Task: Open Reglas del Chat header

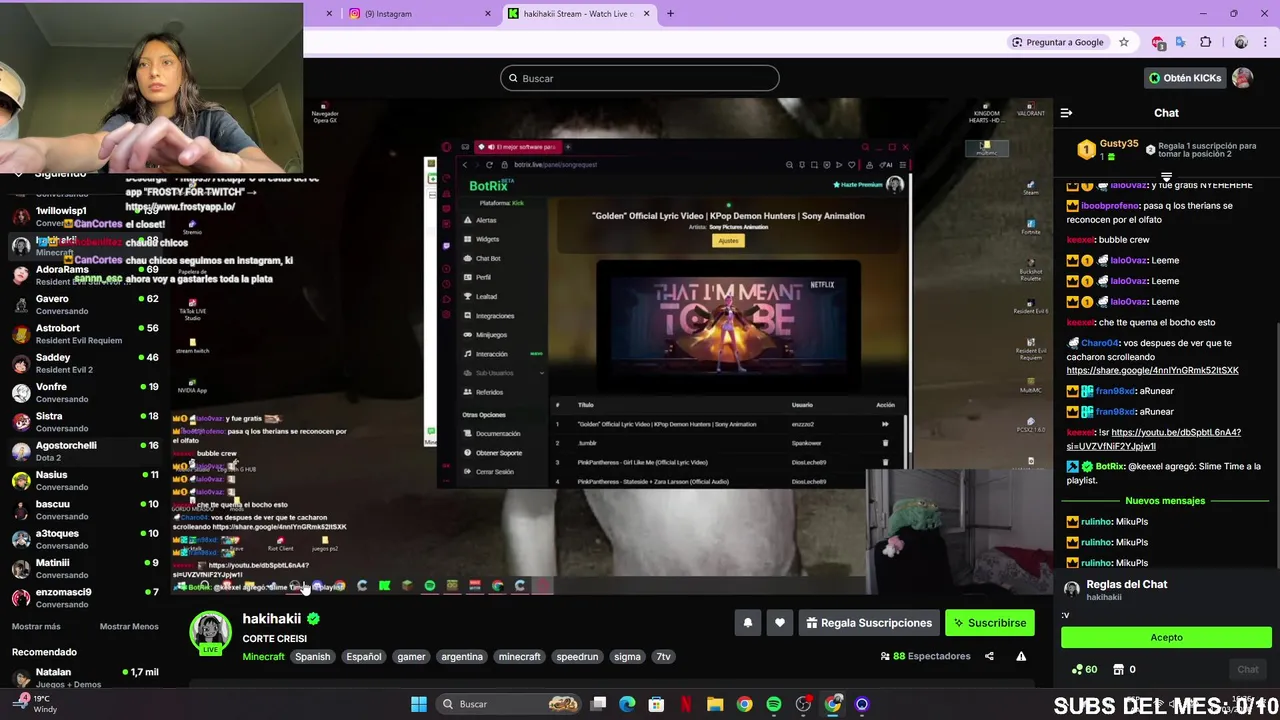Action: (1126, 584)
